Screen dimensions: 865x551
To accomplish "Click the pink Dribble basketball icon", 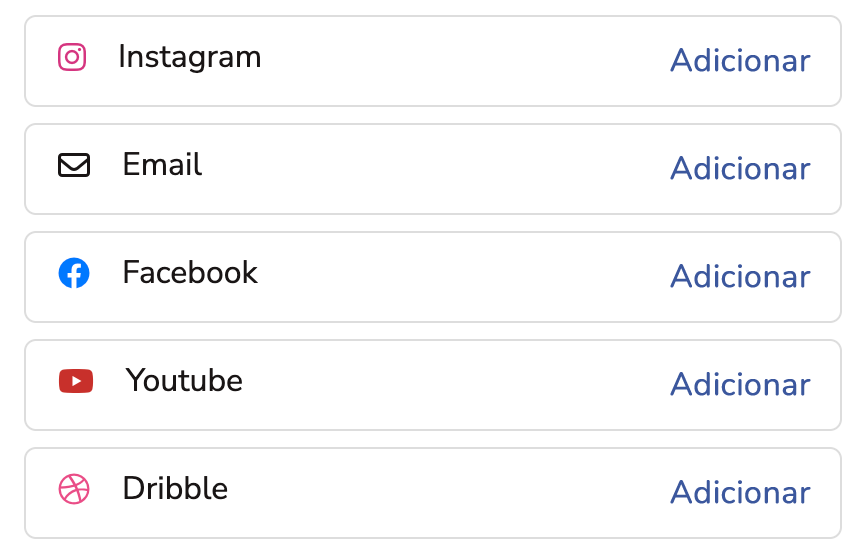I will click(74, 489).
